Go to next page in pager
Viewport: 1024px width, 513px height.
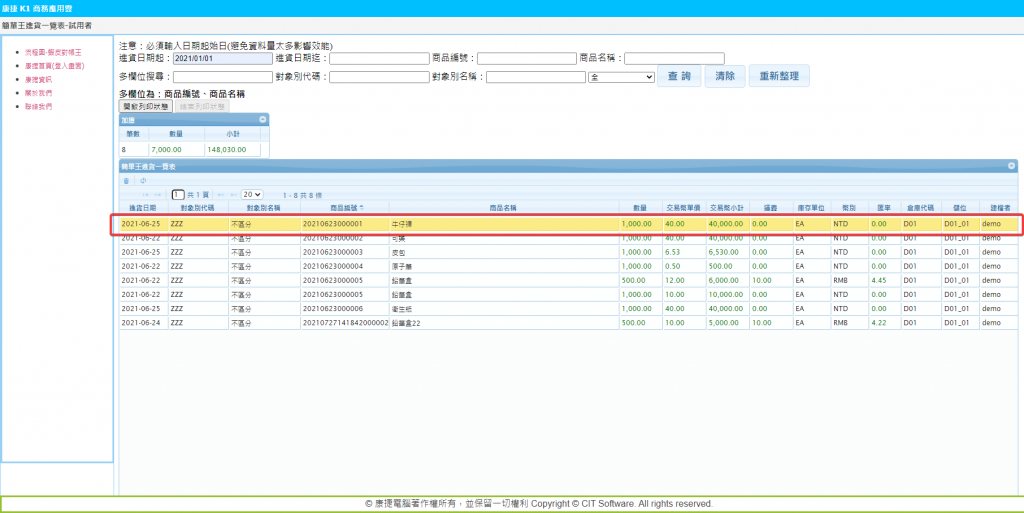pyautogui.click(x=221, y=194)
